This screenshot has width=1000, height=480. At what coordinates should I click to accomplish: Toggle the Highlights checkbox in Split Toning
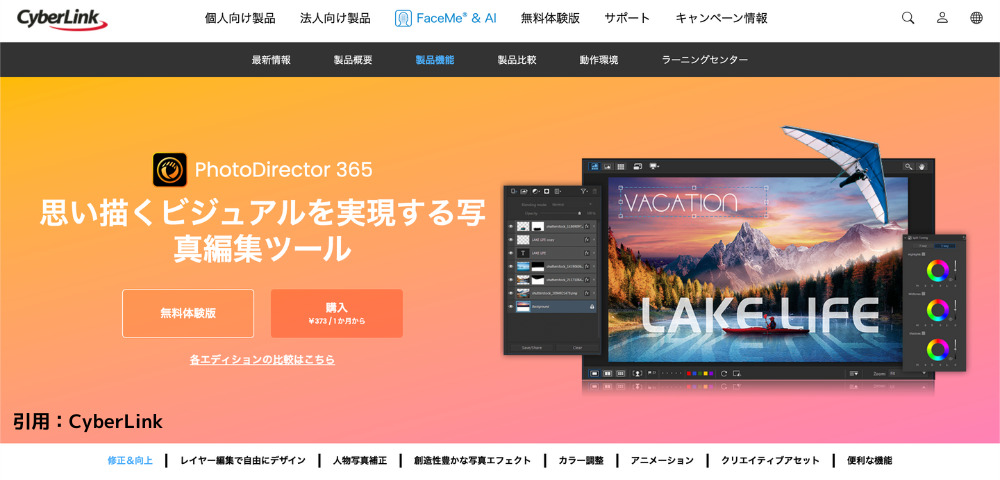[x=923, y=254]
